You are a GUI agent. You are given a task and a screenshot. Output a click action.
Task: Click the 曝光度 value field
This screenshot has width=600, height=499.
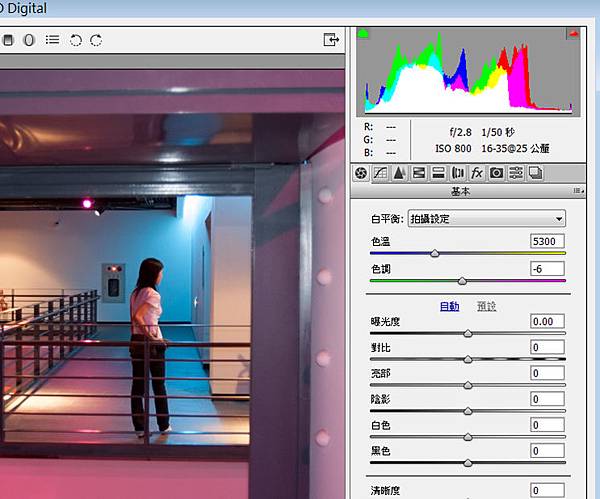pos(547,321)
